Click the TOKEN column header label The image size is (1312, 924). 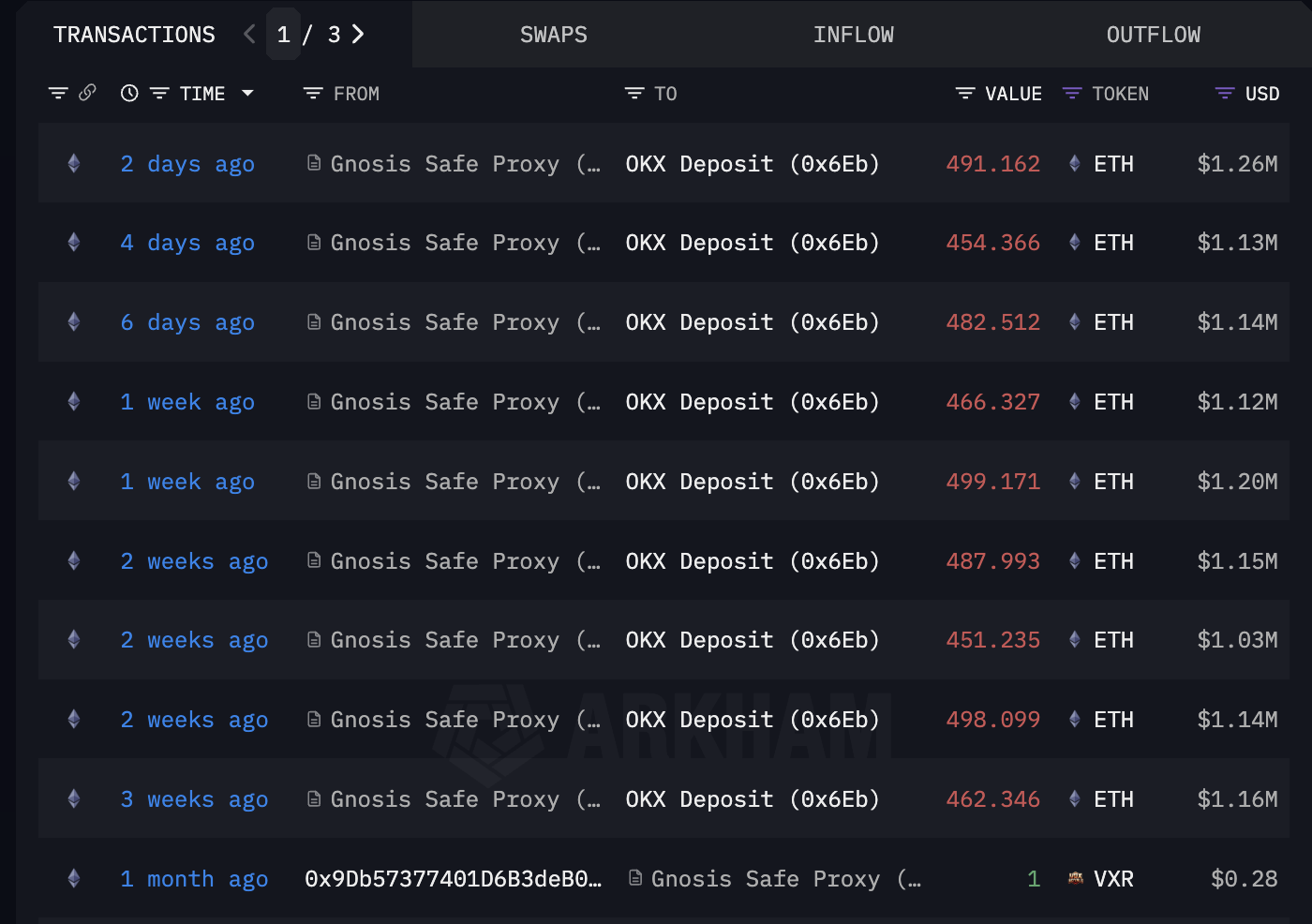pos(1120,94)
